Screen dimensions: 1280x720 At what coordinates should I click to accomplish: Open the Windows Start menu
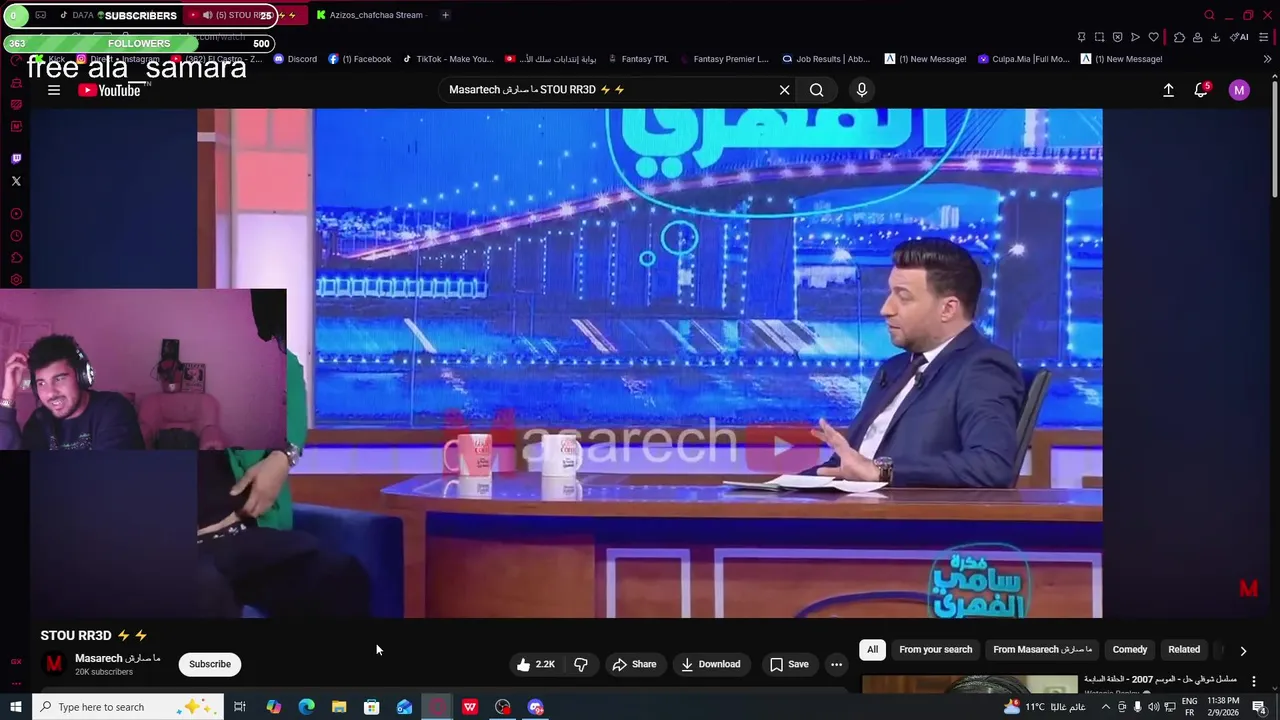tap(15, 707)
